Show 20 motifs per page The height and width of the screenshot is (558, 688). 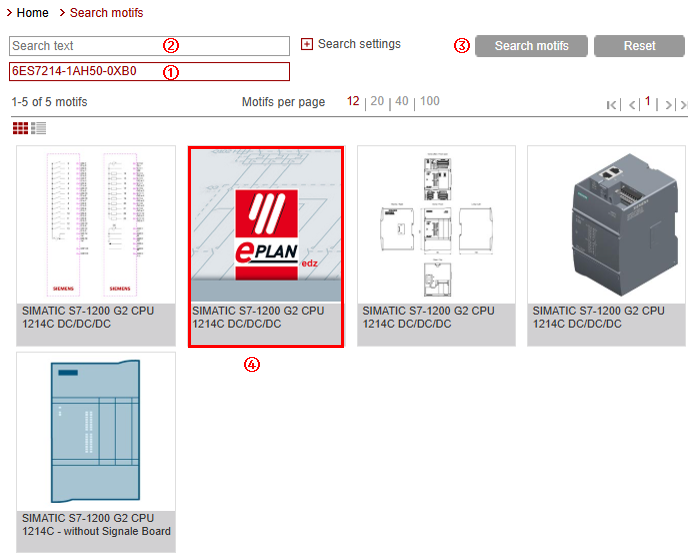click(x=377, y=101)
